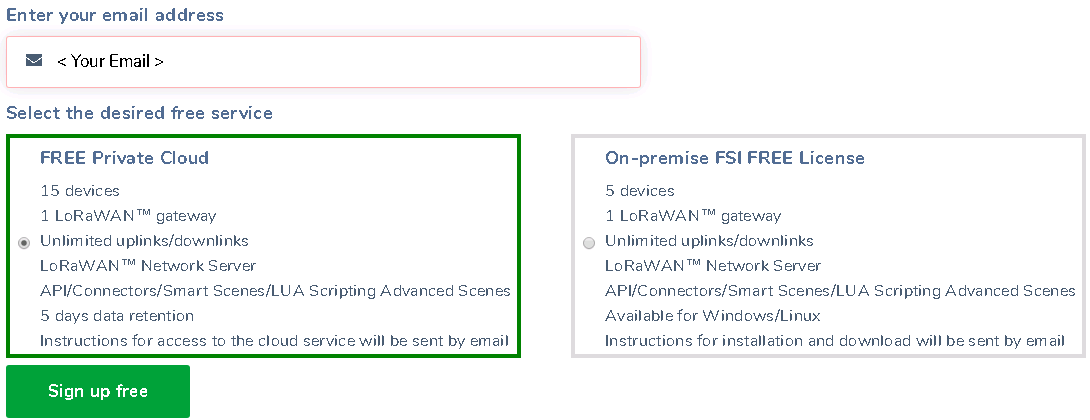Click LoRaWAN Network Server in Private Cloud card
The width and height of the screenshot is (1090, 420).
[148, 266]
